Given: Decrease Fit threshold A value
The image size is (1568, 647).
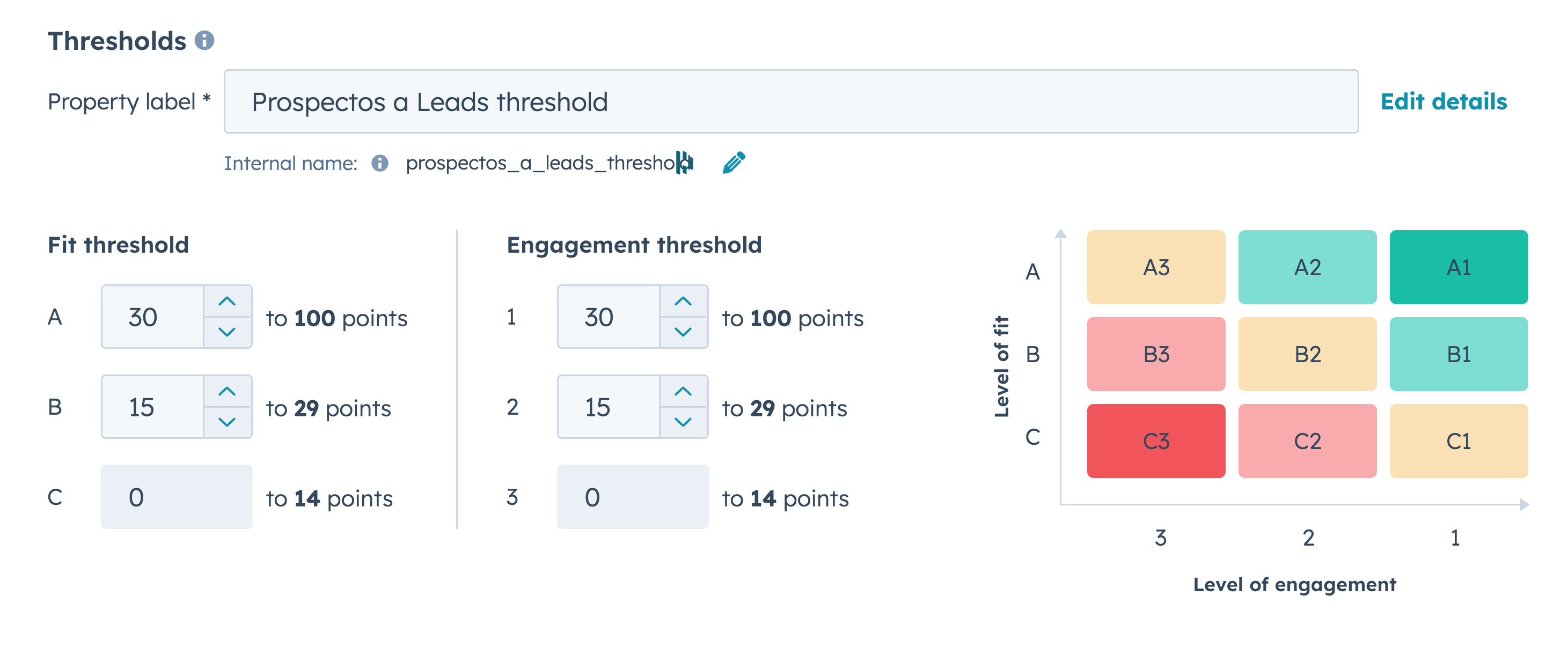Looking at the screenshot, I should coord(227,332).
